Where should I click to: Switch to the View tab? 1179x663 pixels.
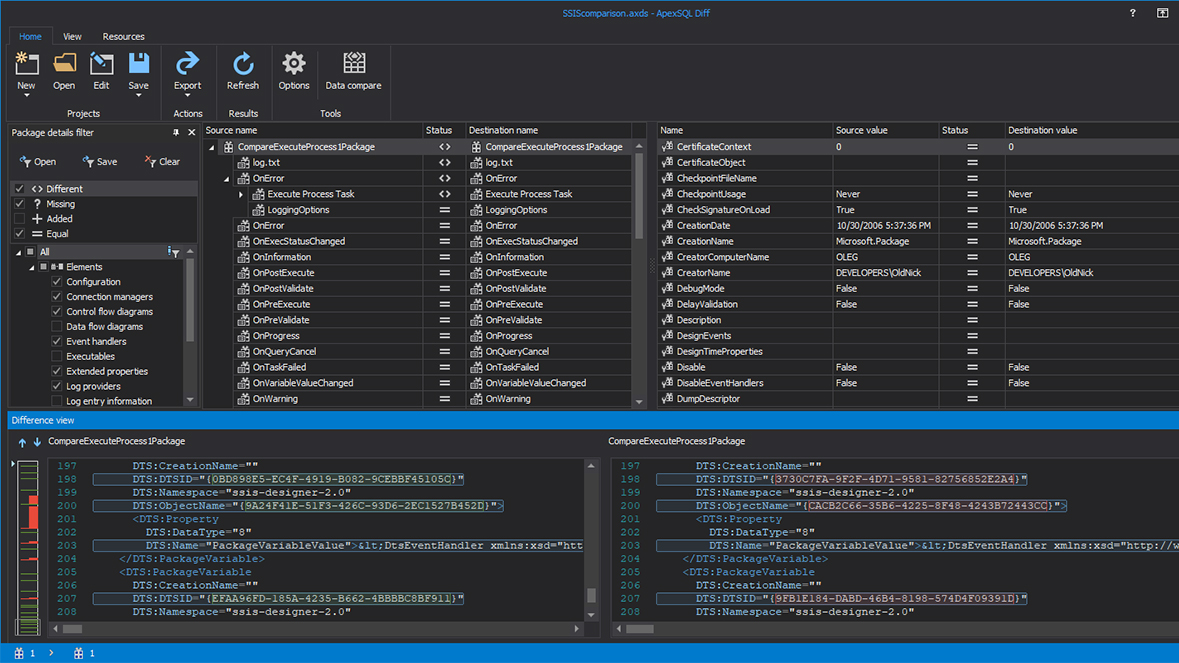(x=71, y=36)
